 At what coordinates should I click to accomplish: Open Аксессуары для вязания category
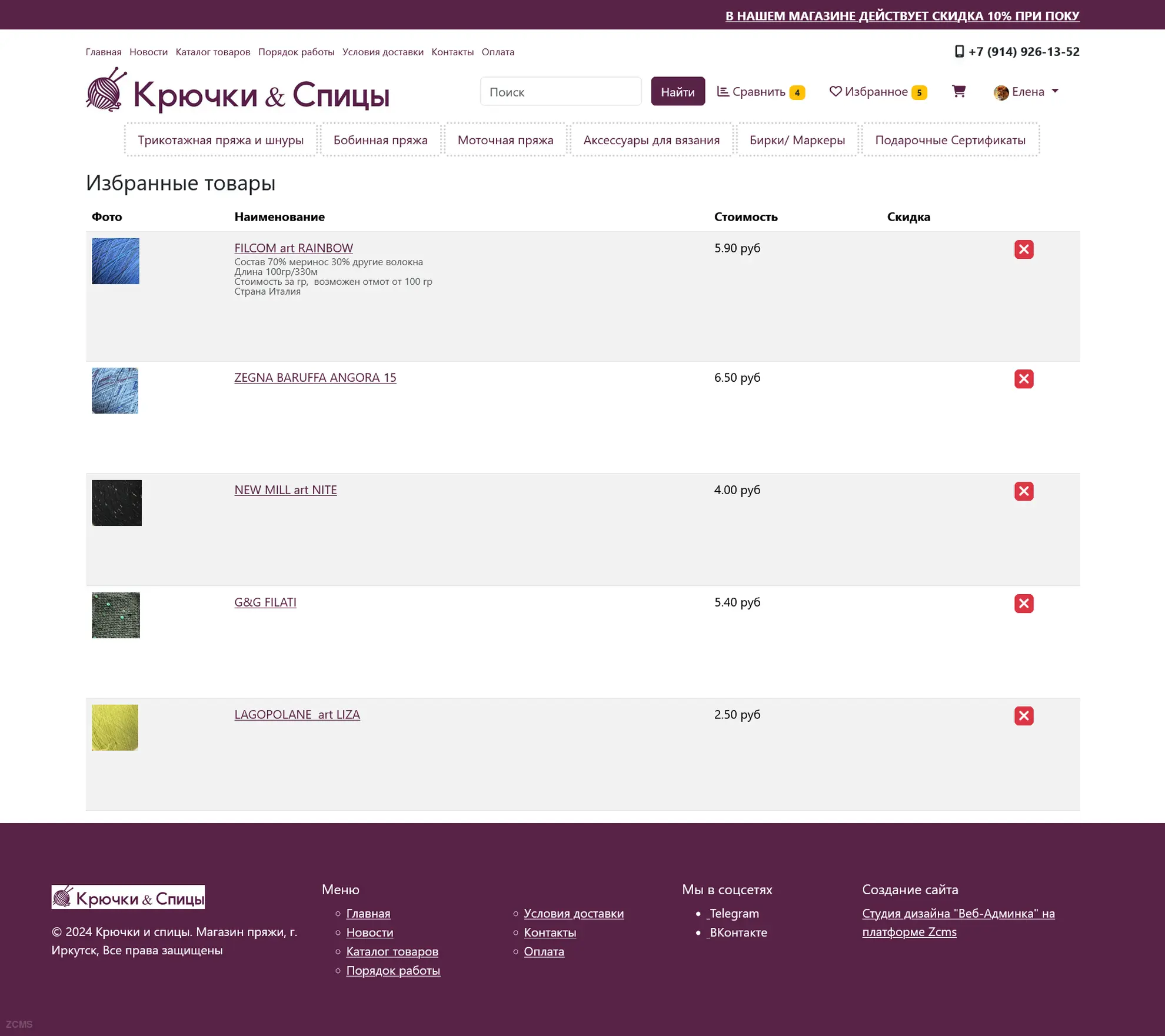(x=651, y=140)
